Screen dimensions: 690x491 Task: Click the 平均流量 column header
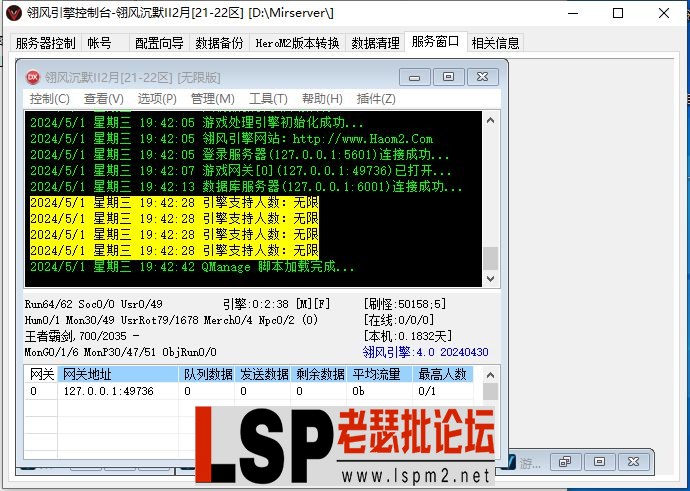[380, 374]
